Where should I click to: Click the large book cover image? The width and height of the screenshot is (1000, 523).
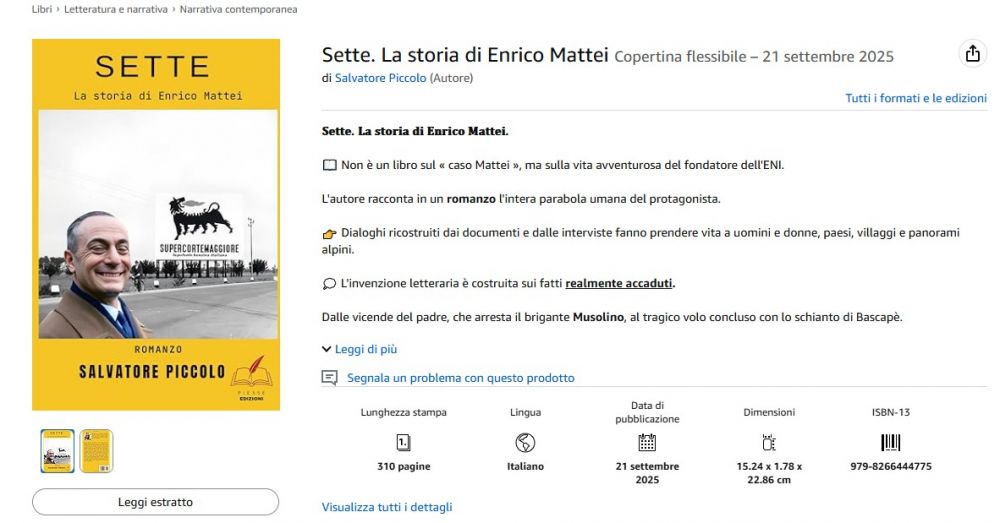[x=156, y=224]
